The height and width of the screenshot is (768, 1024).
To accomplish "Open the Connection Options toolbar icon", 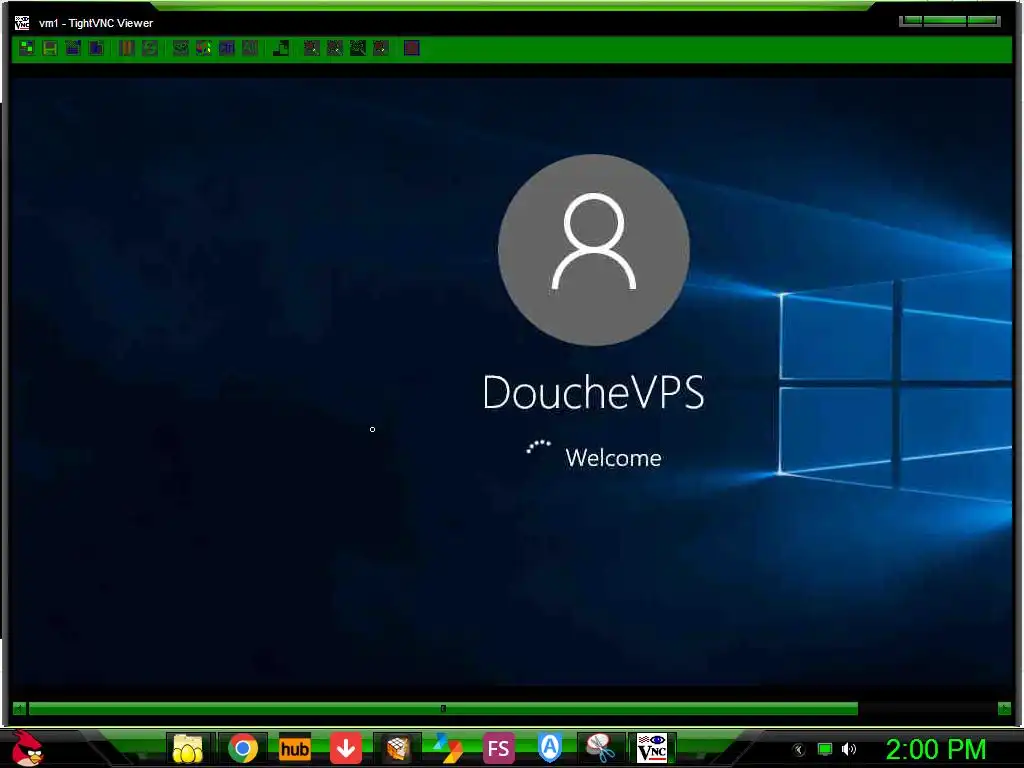I will click(73, 48).
